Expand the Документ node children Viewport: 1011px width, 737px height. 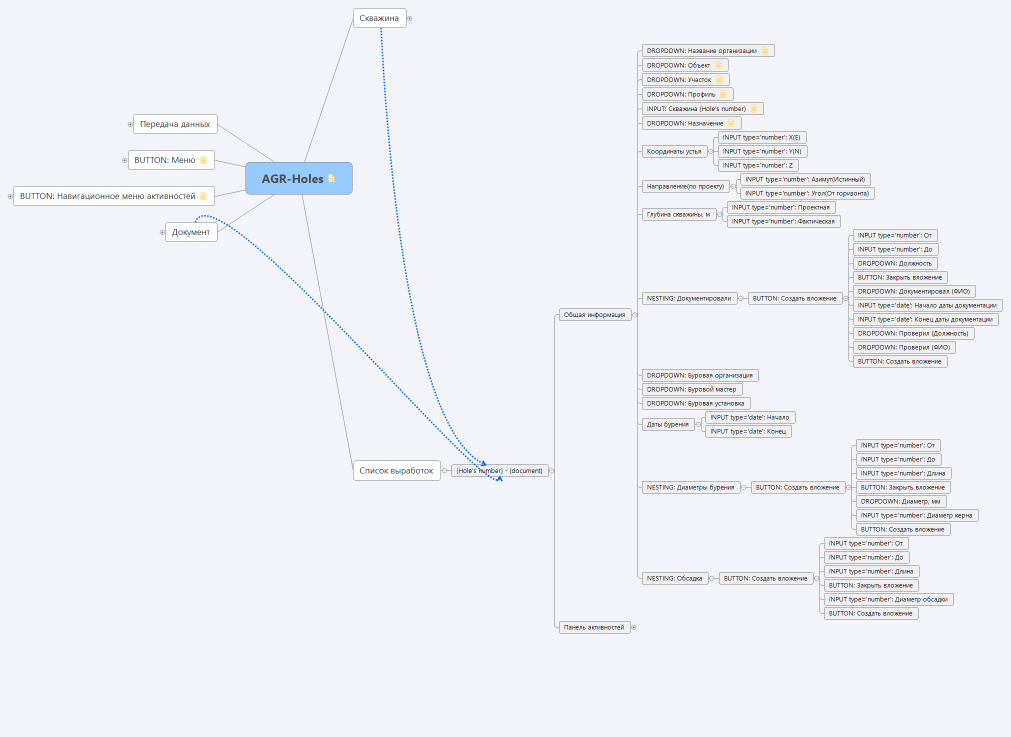[x=162, y=232]
